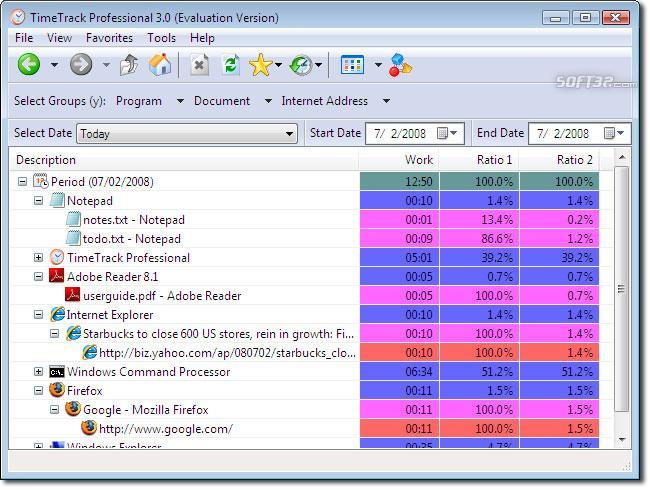Select the todo.txt - Notepad row
Image resolution: width=650 pixels, height=490 pixels.
[x=305, y=239]
